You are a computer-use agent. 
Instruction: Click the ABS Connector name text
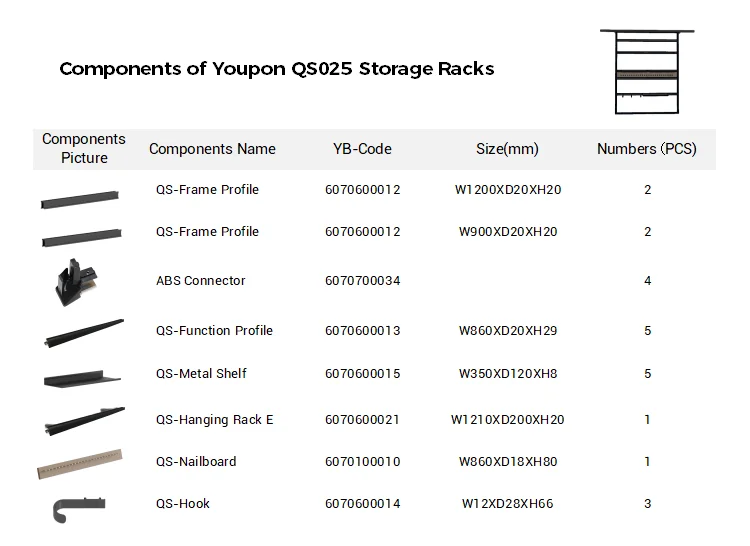click(200, 281)
